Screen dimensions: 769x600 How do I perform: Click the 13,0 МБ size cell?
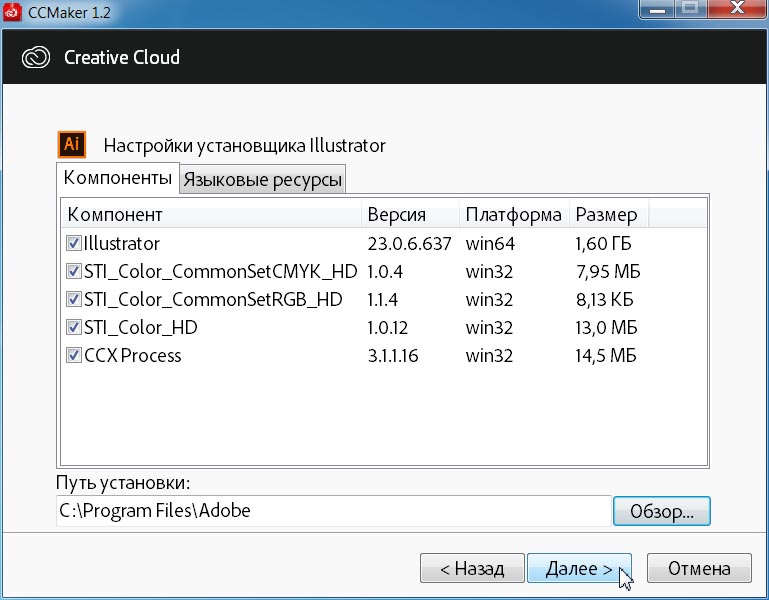coord(607,327)
